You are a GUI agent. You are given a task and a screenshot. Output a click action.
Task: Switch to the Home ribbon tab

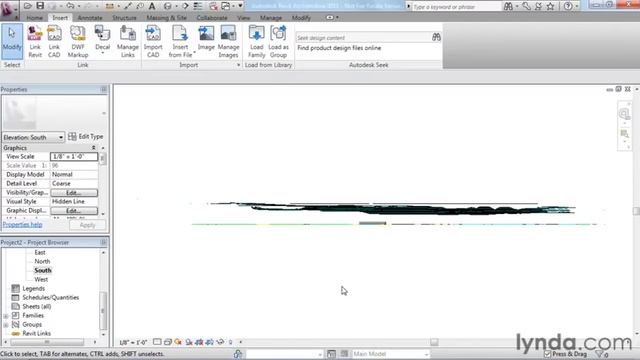click(x=34, y=18)
